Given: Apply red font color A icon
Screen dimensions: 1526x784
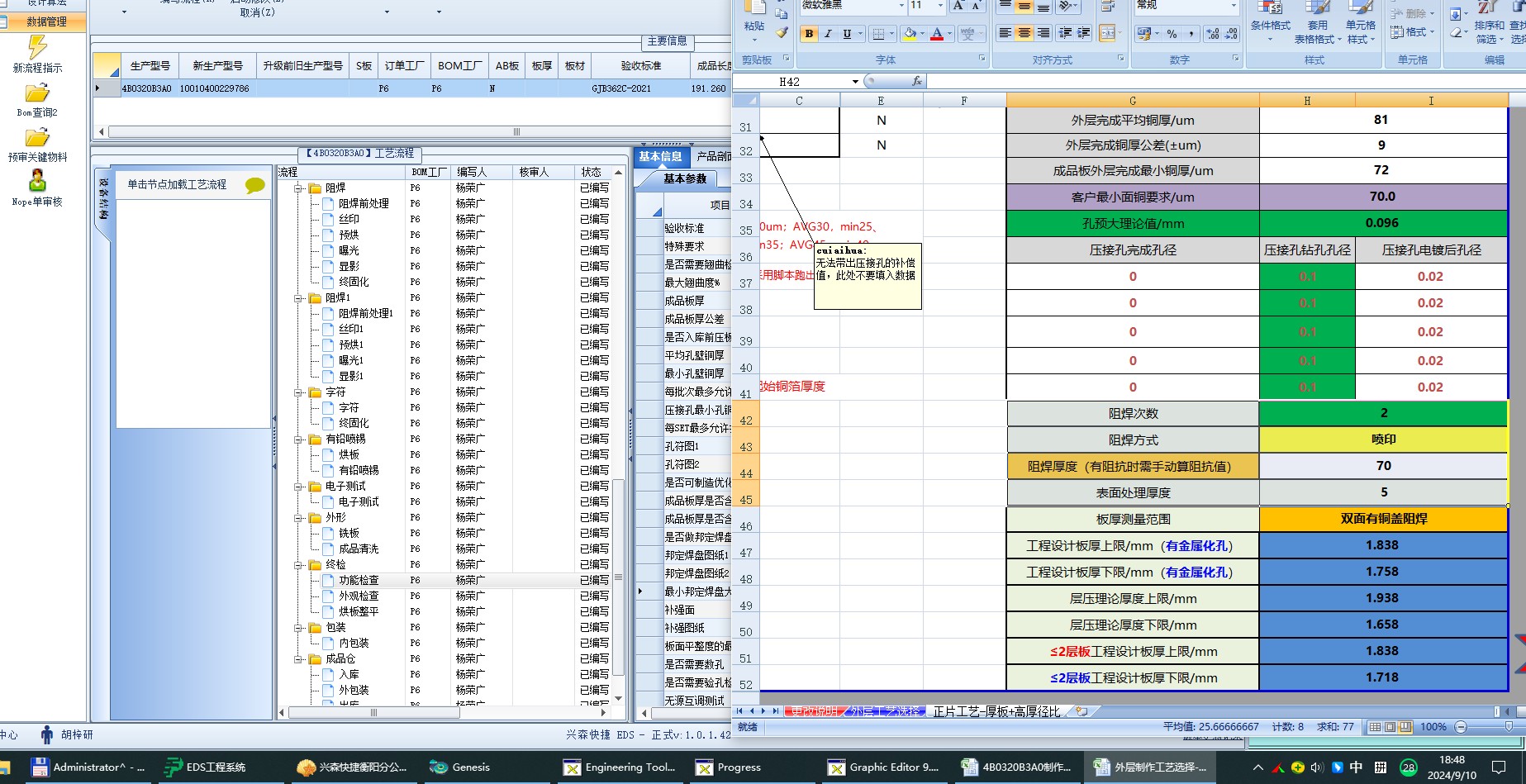Looking at the screenshot, I should [937, 34].
